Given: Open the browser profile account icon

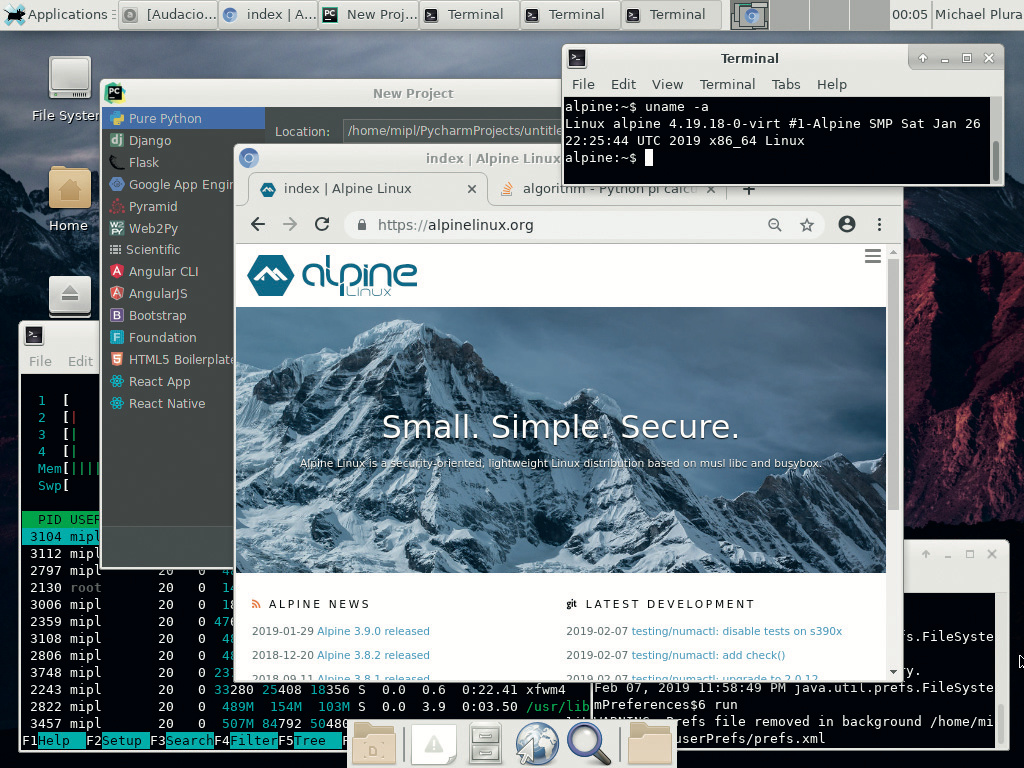Looking at the screenshot, I should coord(847,225).
